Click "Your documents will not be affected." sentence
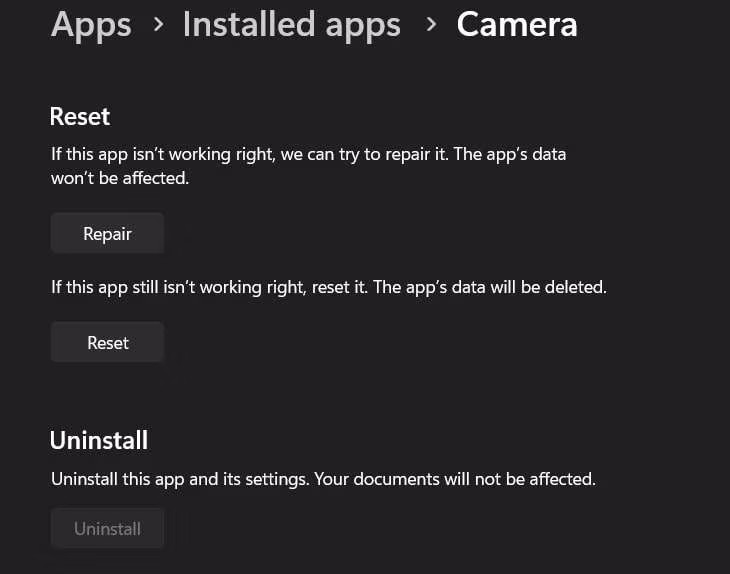Image resolution: width=730 pixels, height=574 pixels. 455,479
